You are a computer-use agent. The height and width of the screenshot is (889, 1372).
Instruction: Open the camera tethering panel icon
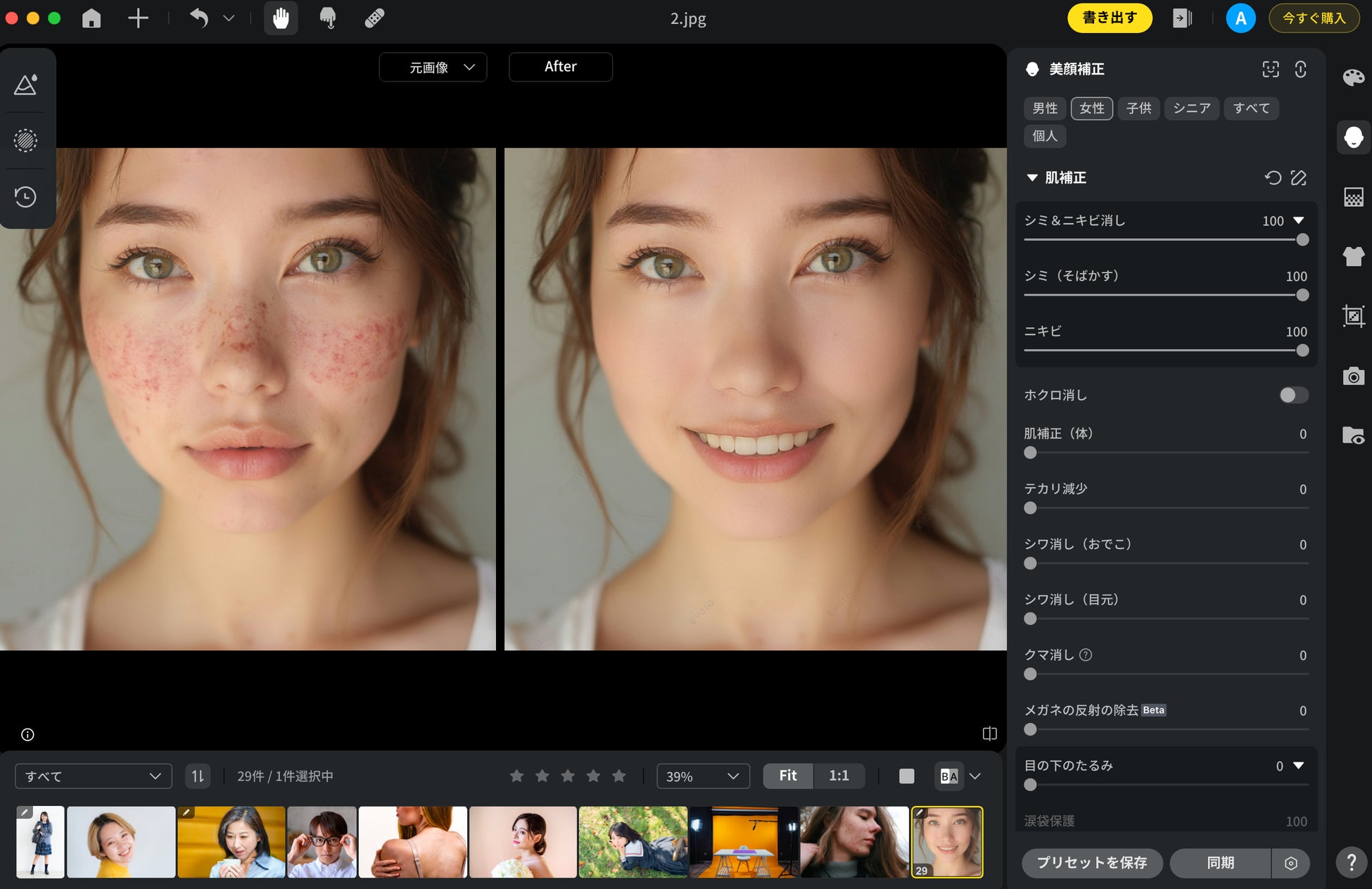tap(1353, 377)
